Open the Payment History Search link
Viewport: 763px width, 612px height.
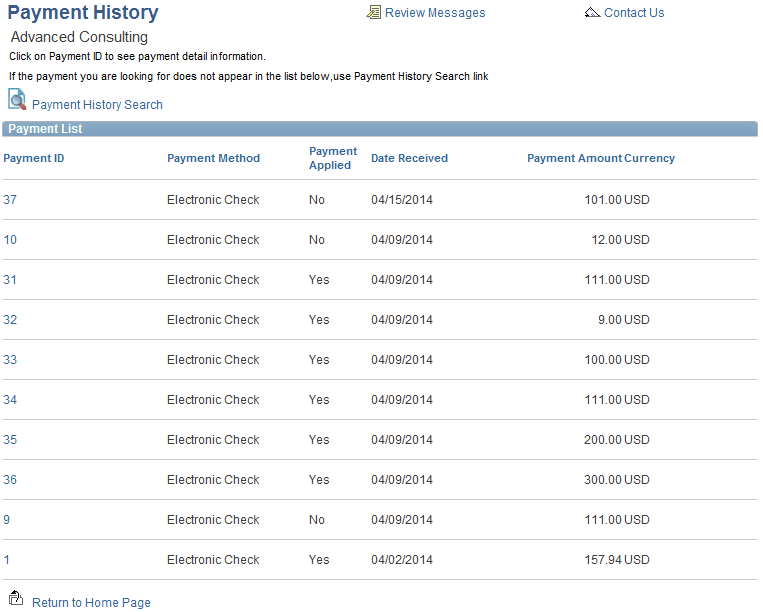click(x=97, y=105)
